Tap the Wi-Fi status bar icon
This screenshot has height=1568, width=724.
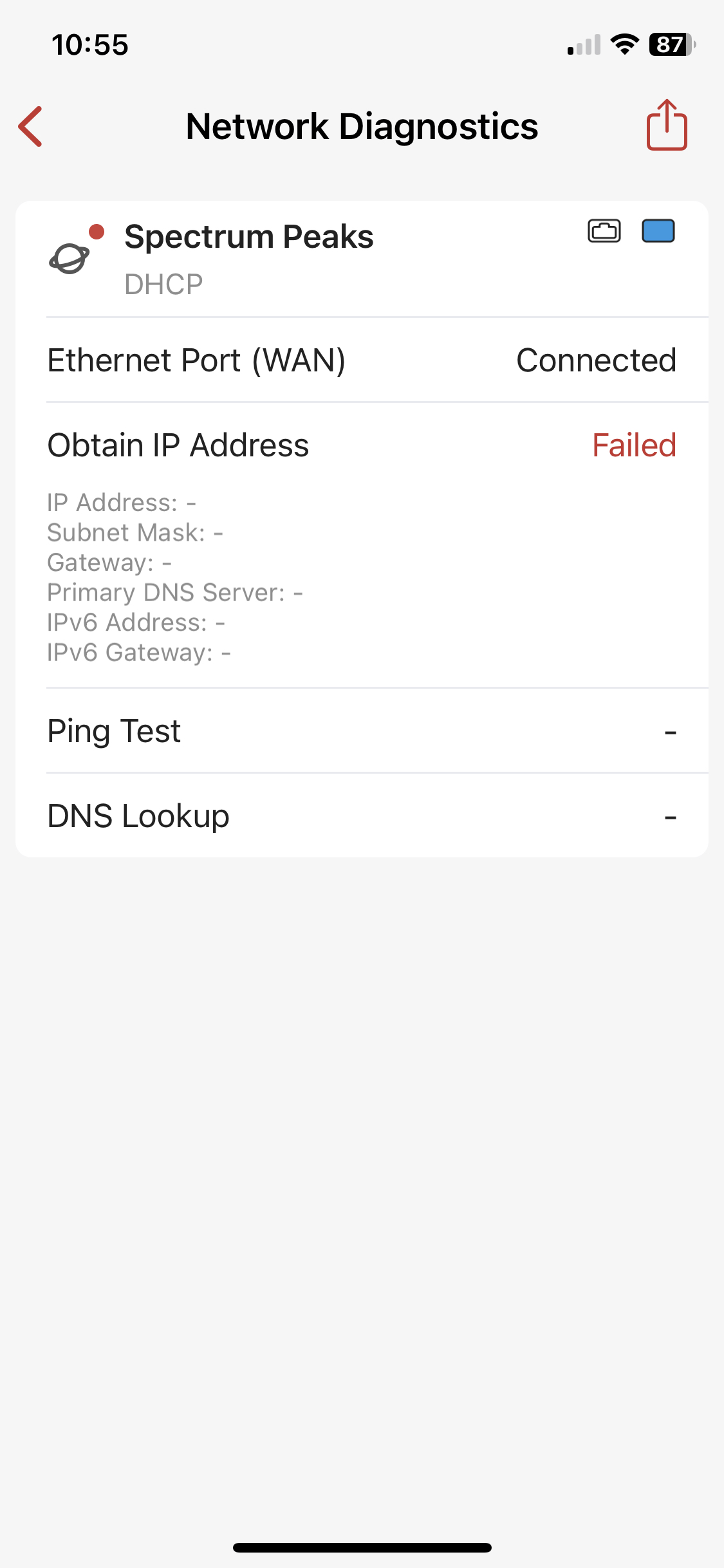click(x=624, y=44)
